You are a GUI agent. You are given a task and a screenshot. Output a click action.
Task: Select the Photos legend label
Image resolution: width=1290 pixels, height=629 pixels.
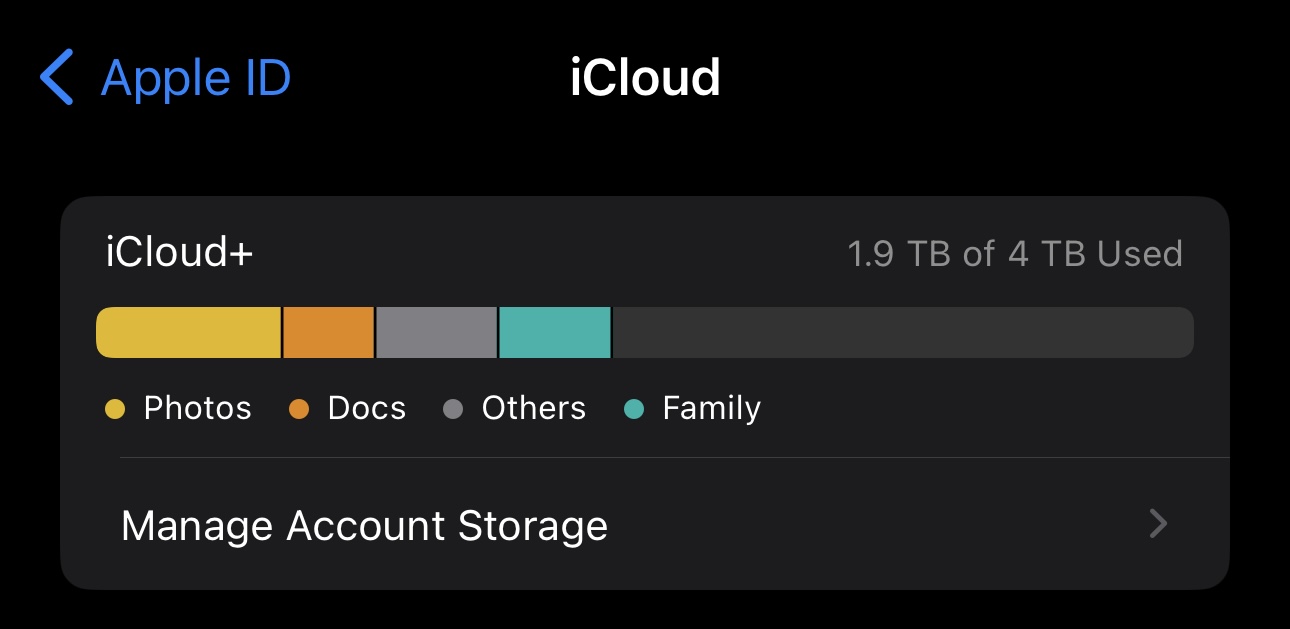point(198,408)
